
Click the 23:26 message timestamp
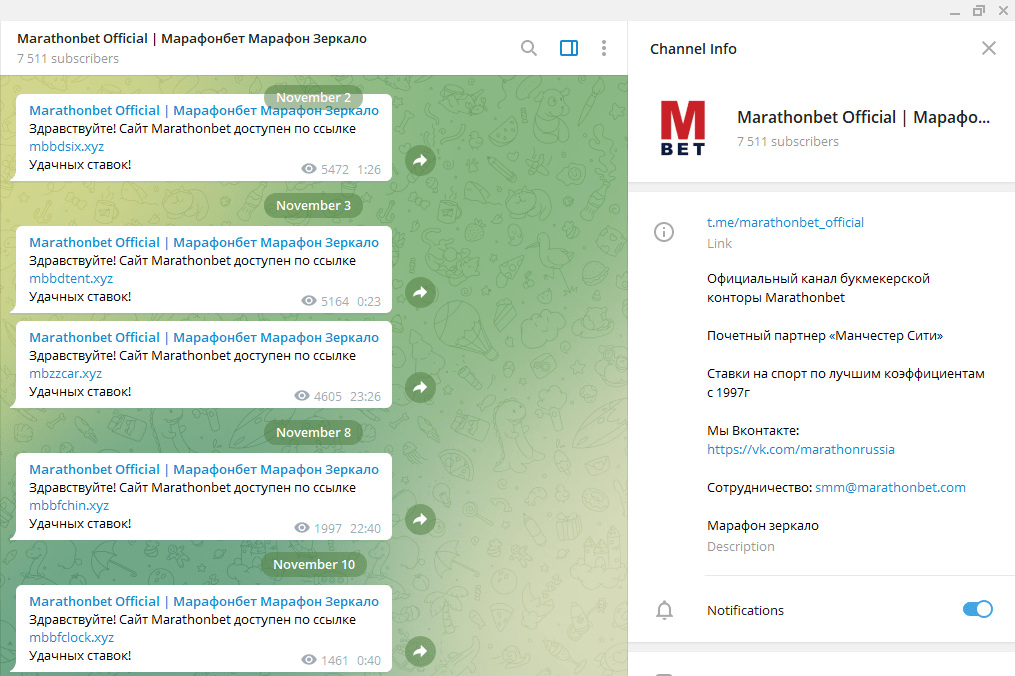point(365,396)
